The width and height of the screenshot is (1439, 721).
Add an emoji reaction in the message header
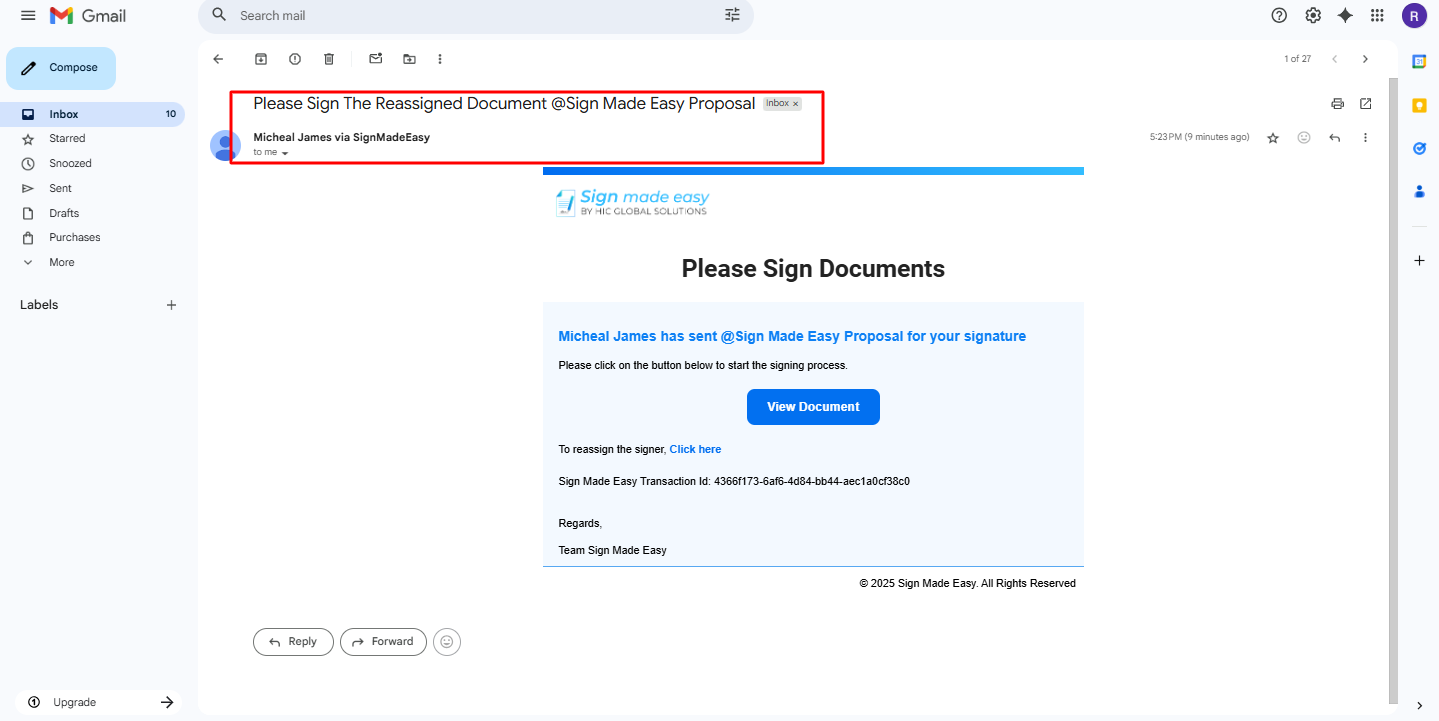(1304, 138)
